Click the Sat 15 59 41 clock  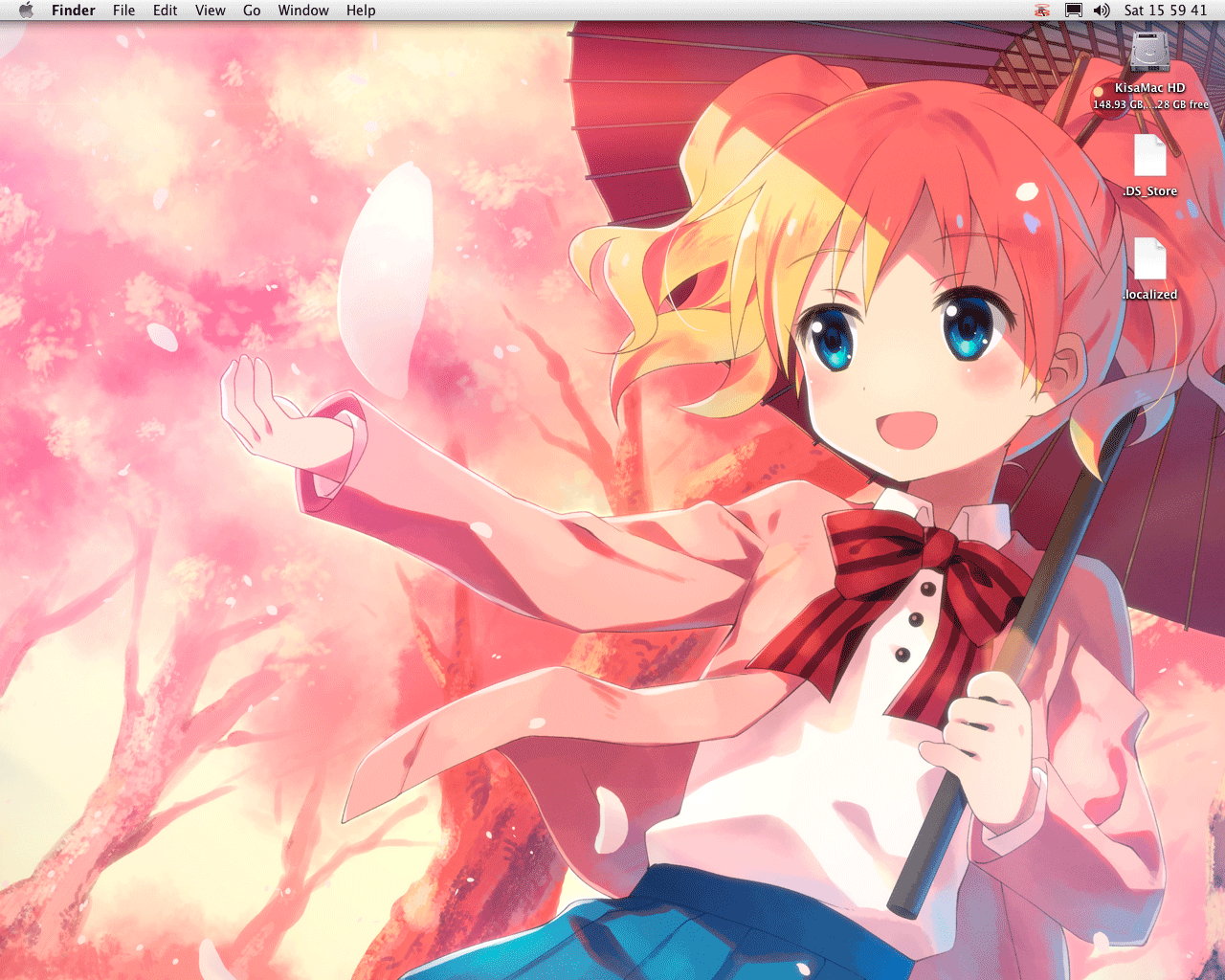(1165, 11)
